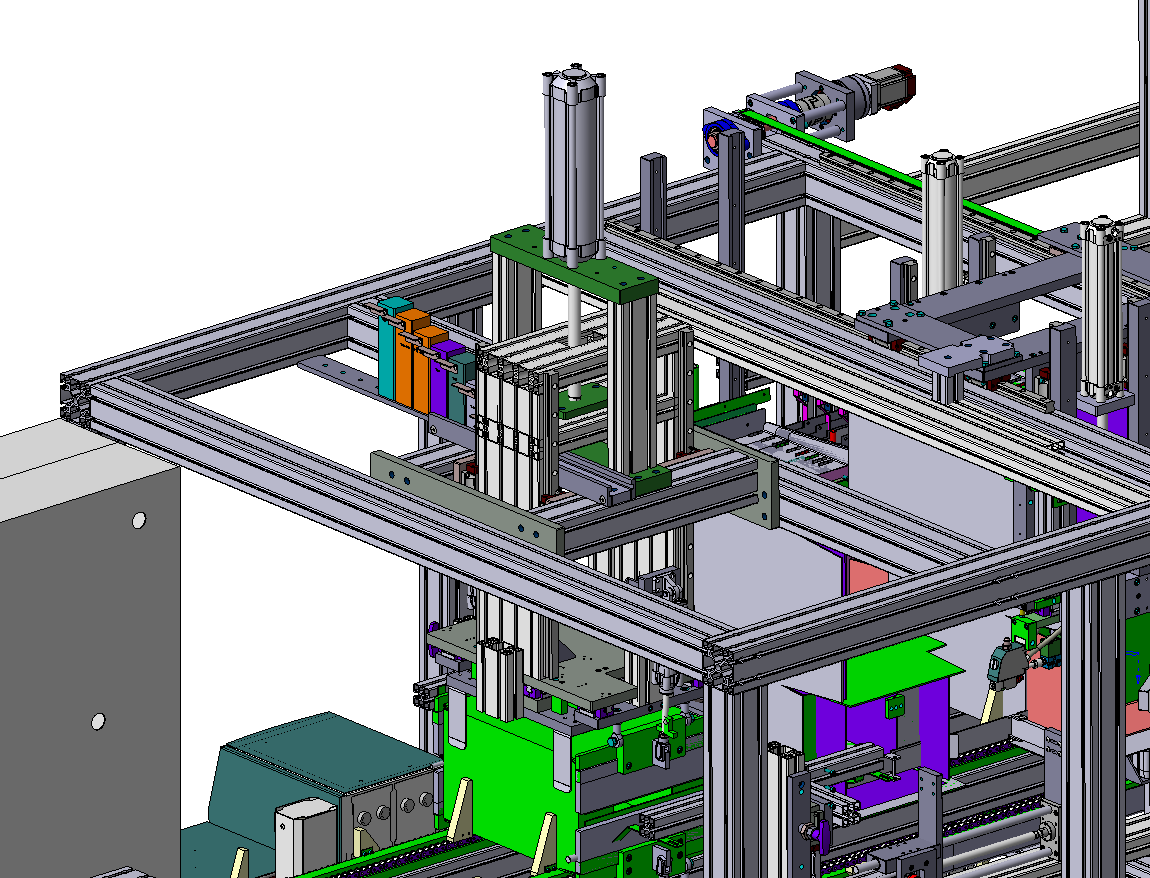This screenshot has width=1150, height=878.
Task: Pick the white cover on the teal housing
Action: [x=306, y=836]
